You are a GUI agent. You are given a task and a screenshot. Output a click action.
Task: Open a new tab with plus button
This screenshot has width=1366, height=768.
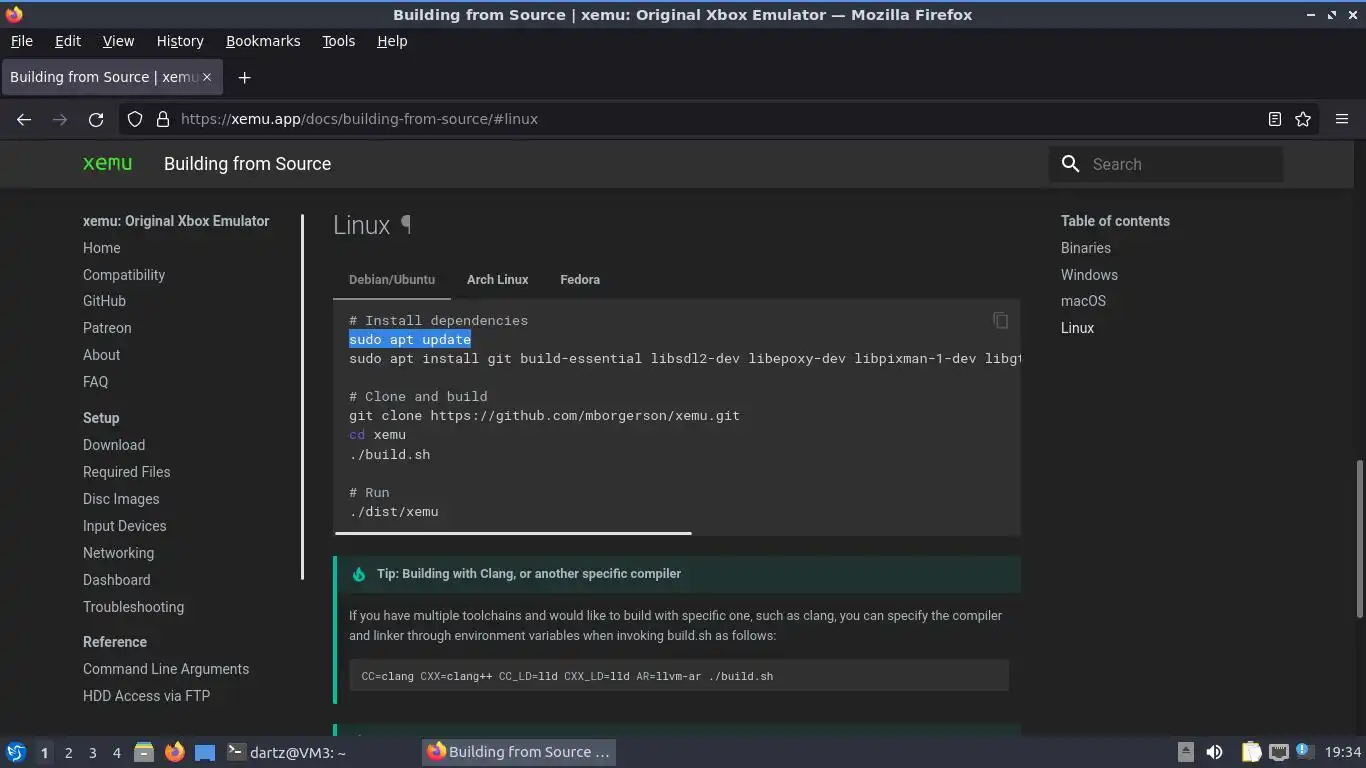click(244, 77)
